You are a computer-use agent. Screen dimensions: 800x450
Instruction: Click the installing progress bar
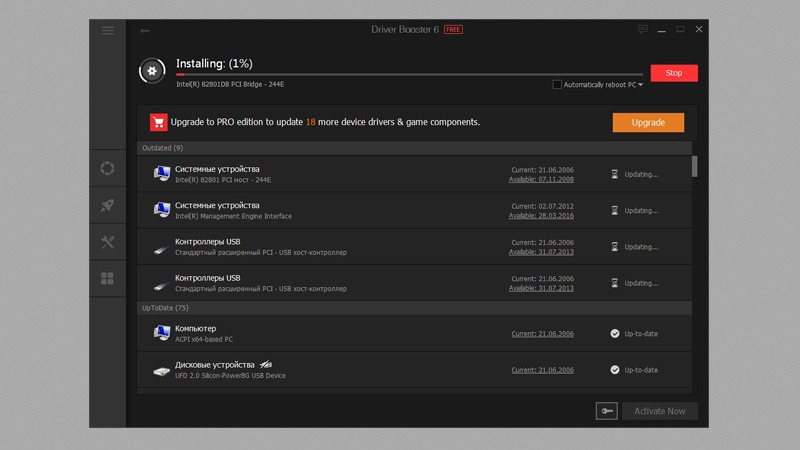(x=409, y=74)
